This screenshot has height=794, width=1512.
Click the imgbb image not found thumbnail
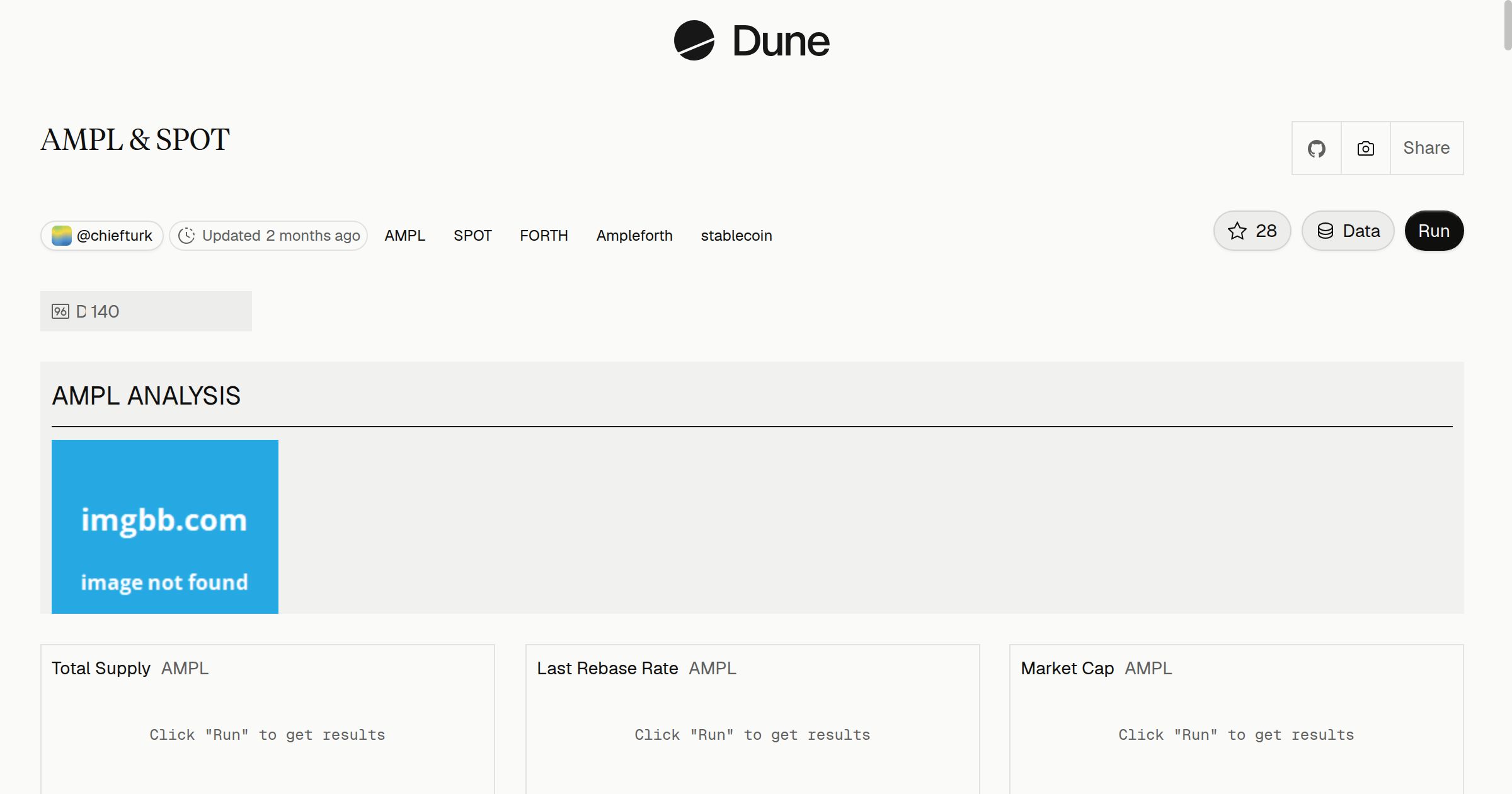click(x=165, y=527)
